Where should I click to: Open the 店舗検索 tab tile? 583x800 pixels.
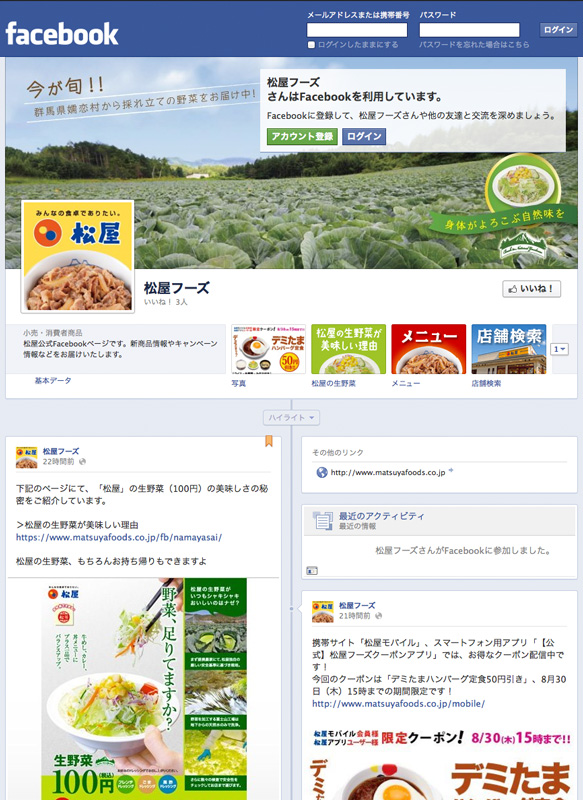click(509, 349)
